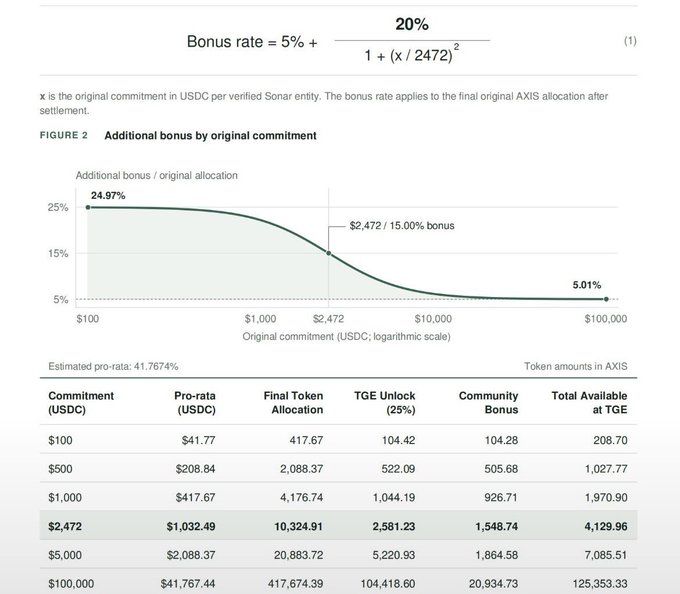Click the highlighted $2,472 commitment cell
Image resolution: width=680 pixels, height=594 pixels.
coord(65,526)
